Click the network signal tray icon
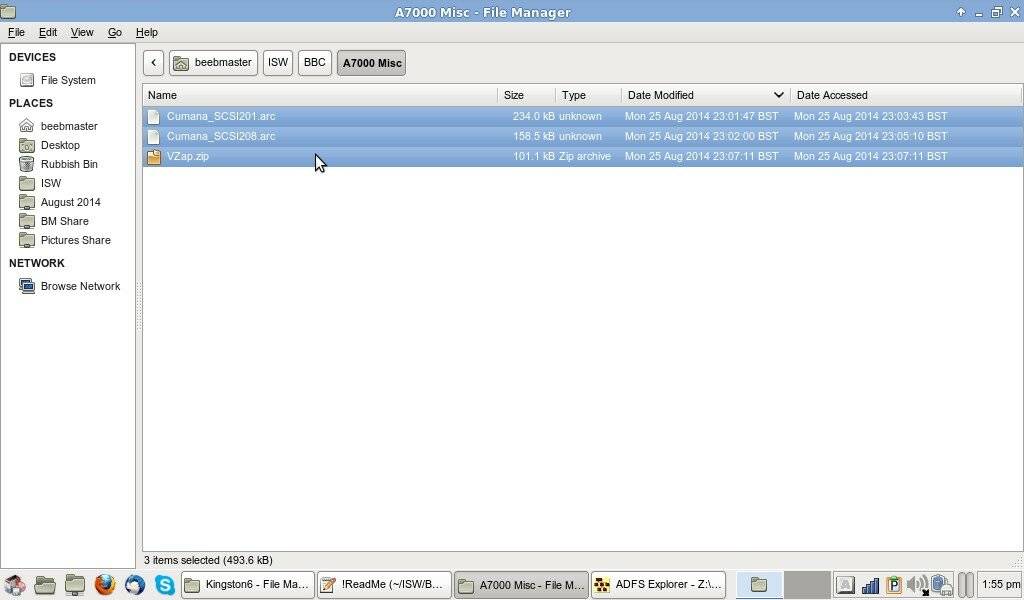Viewport: 1024px width, 600px height. pyautogui.click(x=870, y=585)
